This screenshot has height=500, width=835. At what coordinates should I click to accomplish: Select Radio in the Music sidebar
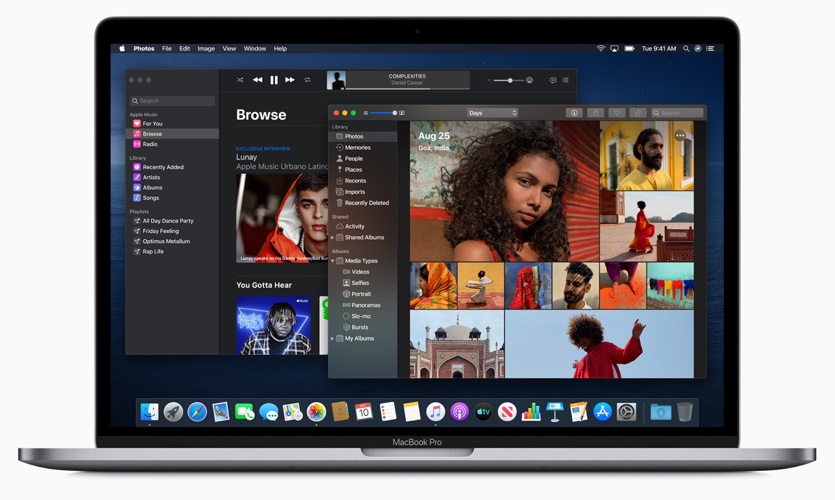149,144
